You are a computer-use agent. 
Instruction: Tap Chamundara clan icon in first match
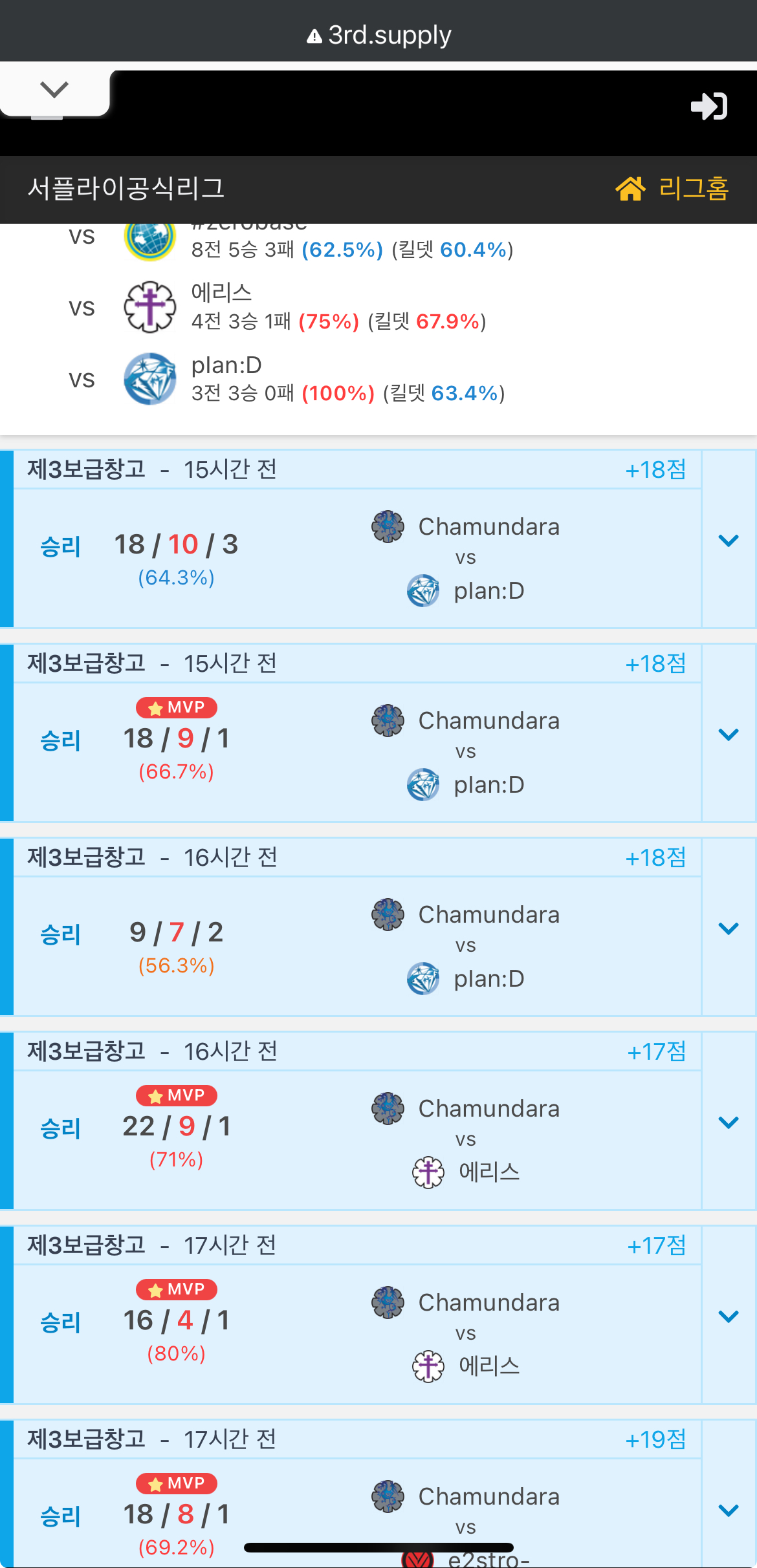tap(388, 526)
